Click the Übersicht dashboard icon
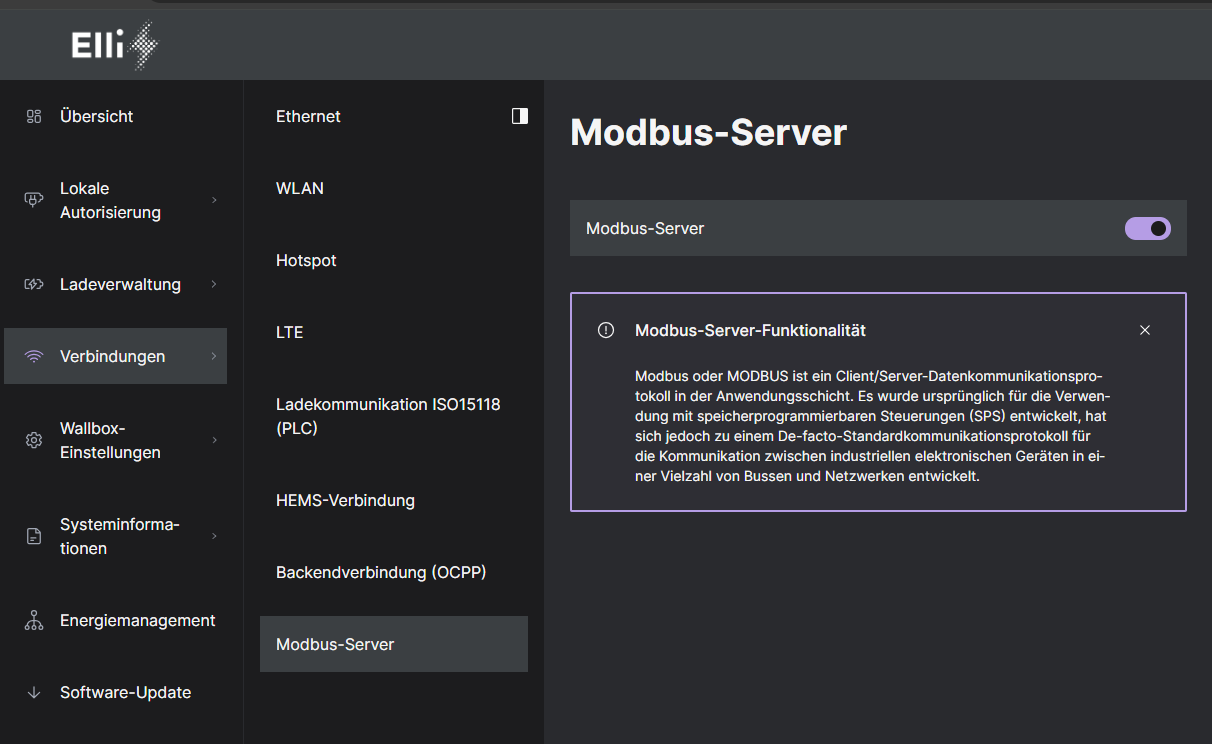The height and width of the screenshot is (744, 1212). (x=34, y=116)
